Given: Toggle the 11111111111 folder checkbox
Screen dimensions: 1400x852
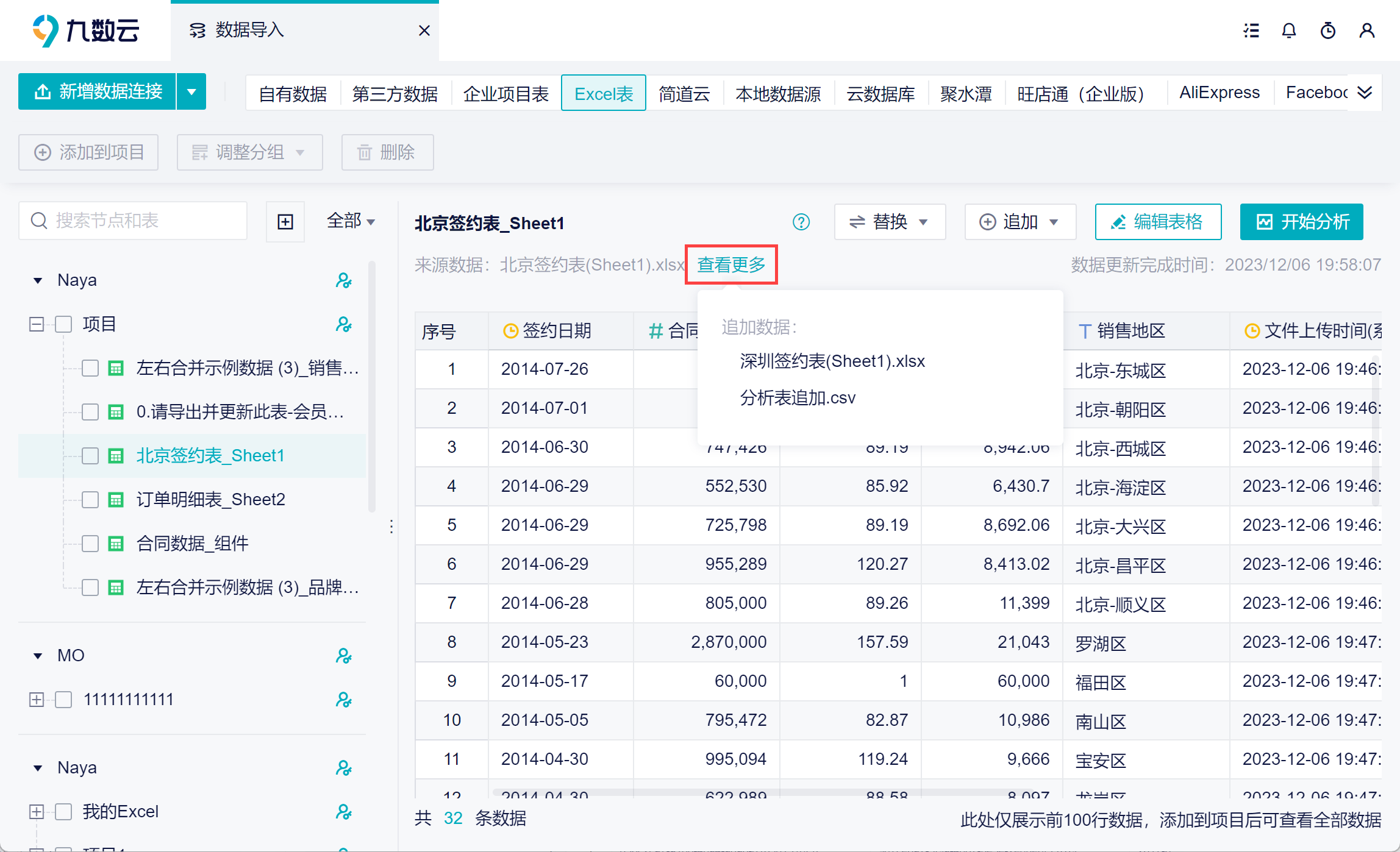Looking at the screenshot, I should (63, 700).
